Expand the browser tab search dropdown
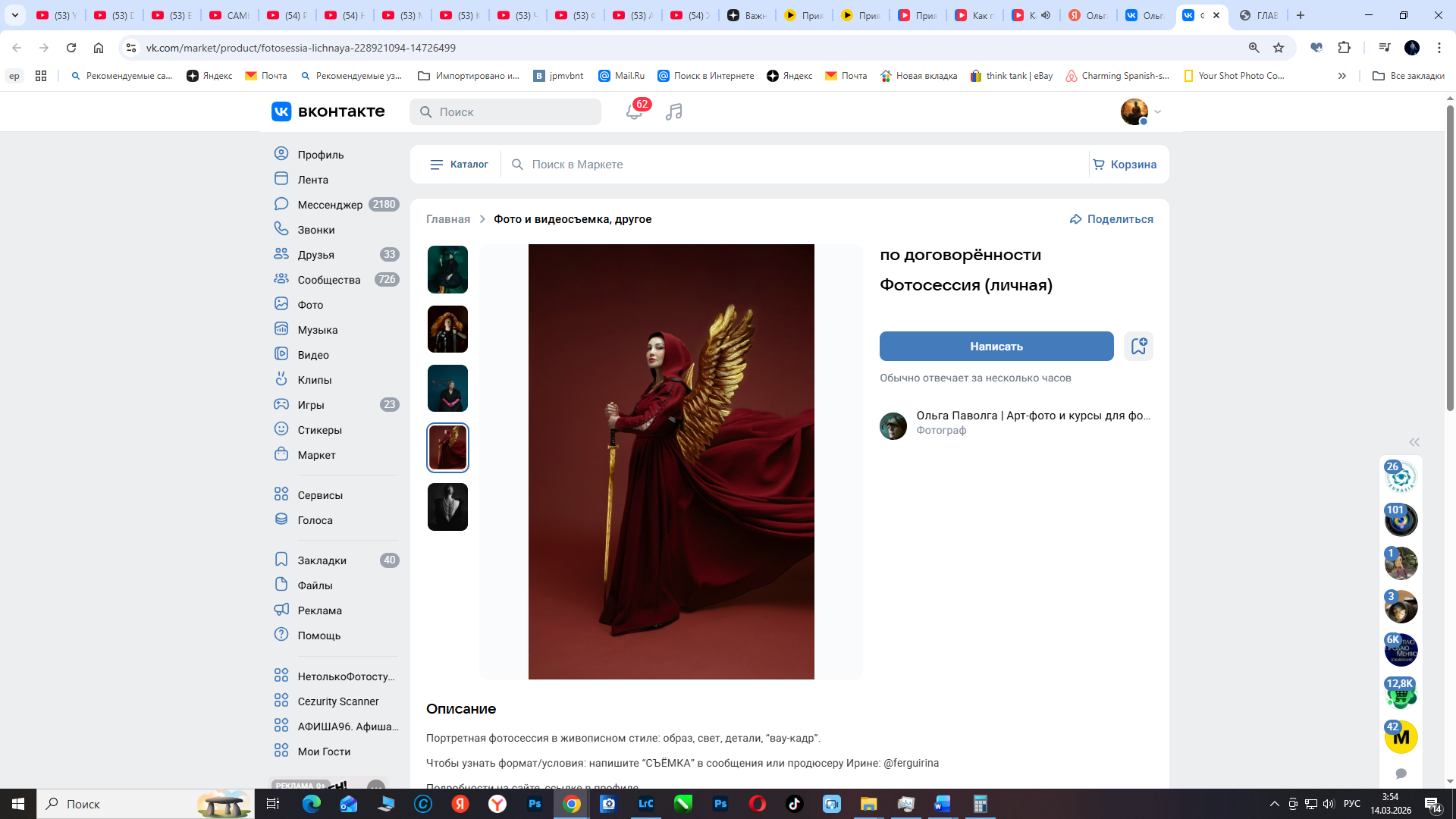1456x819 pixels. click(14, 15)
